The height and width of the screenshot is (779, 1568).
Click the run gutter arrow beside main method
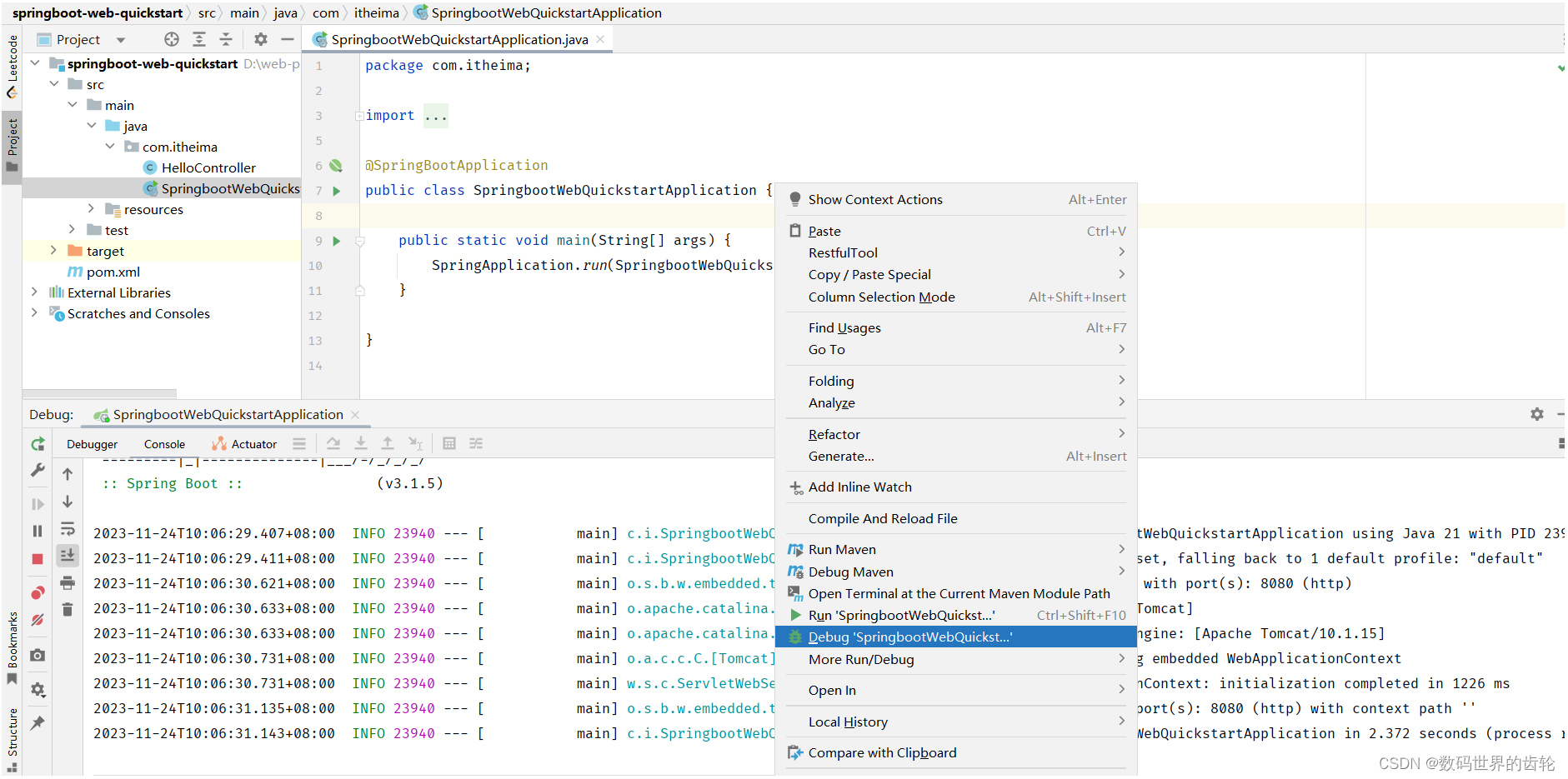(337, 241)
